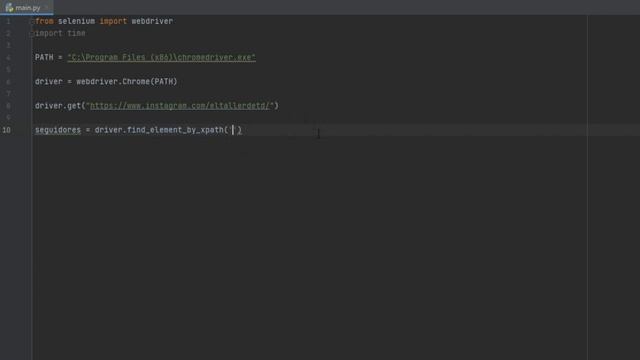640x360 pixels.
Task: Click the 'webdriver' name on line 1
Action: [x=152, y=21]
